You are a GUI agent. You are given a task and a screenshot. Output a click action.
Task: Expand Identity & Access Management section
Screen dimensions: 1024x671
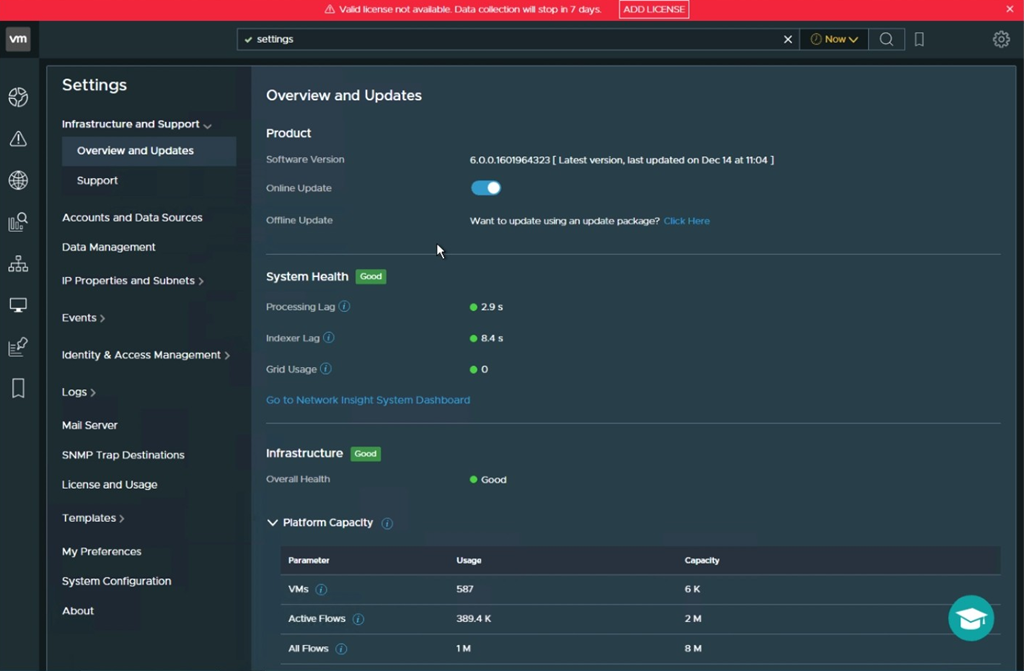[145, 355]
